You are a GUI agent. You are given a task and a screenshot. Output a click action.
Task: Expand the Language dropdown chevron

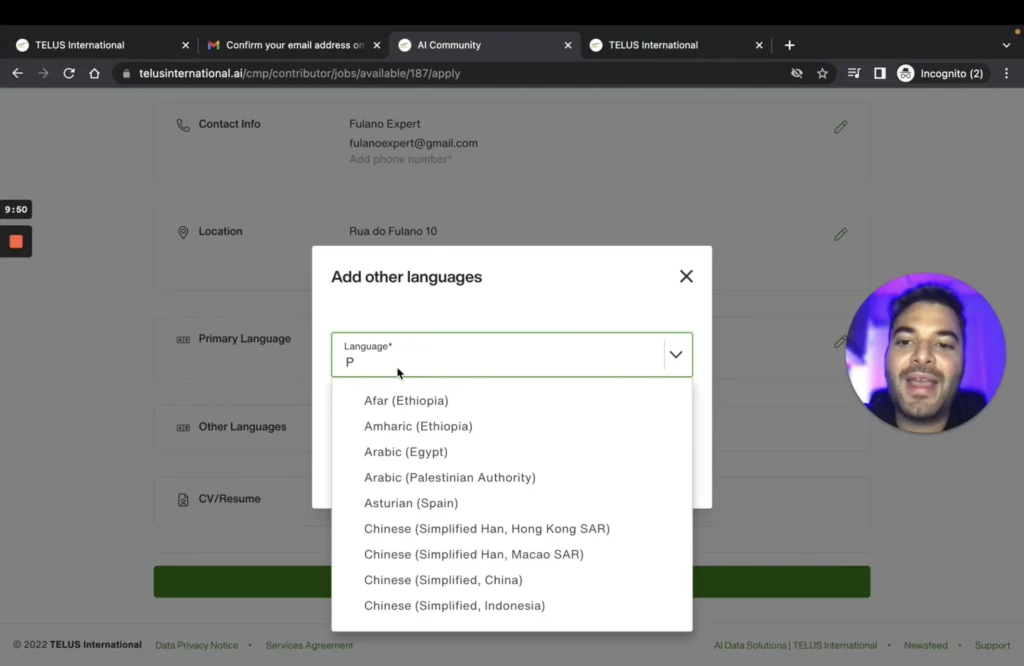[676, 355]
